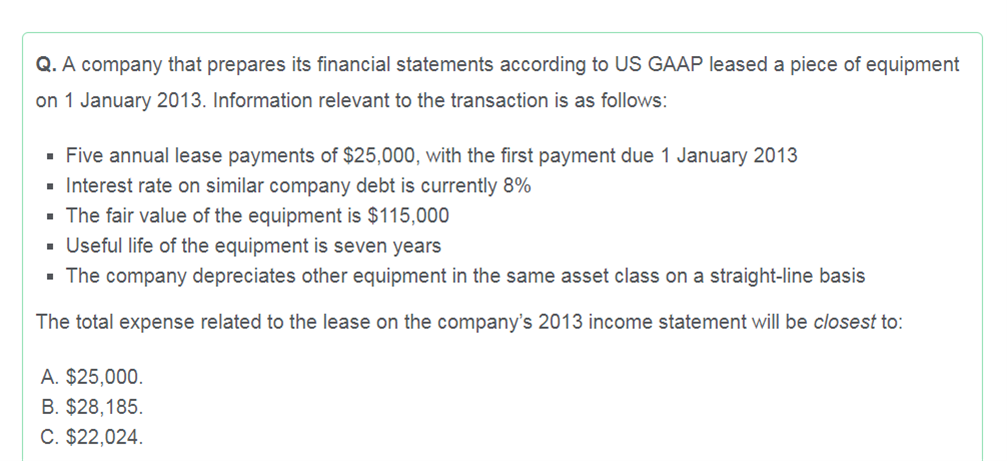Select answer option B. $28,185
Screen dimensions: 1007x461
[91, 407]
